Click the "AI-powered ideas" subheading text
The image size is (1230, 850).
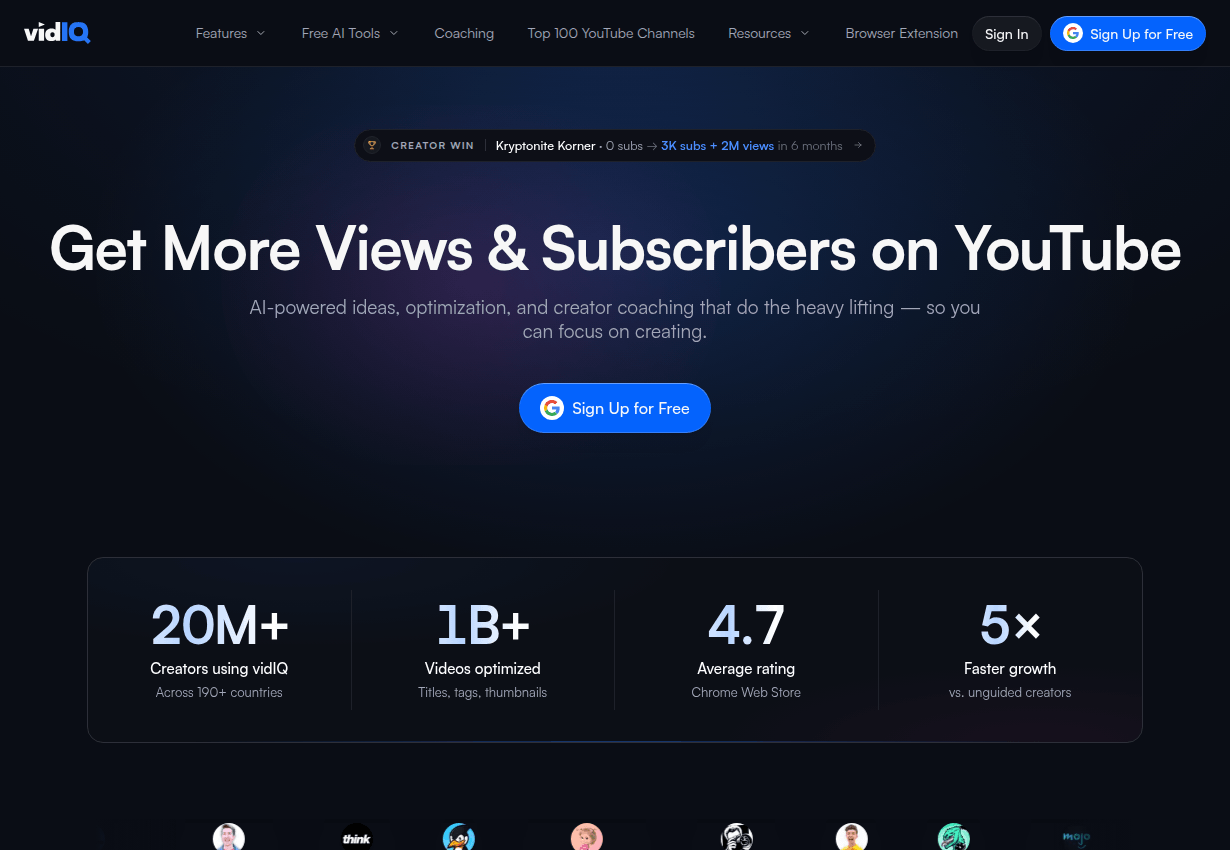(615, 319)
